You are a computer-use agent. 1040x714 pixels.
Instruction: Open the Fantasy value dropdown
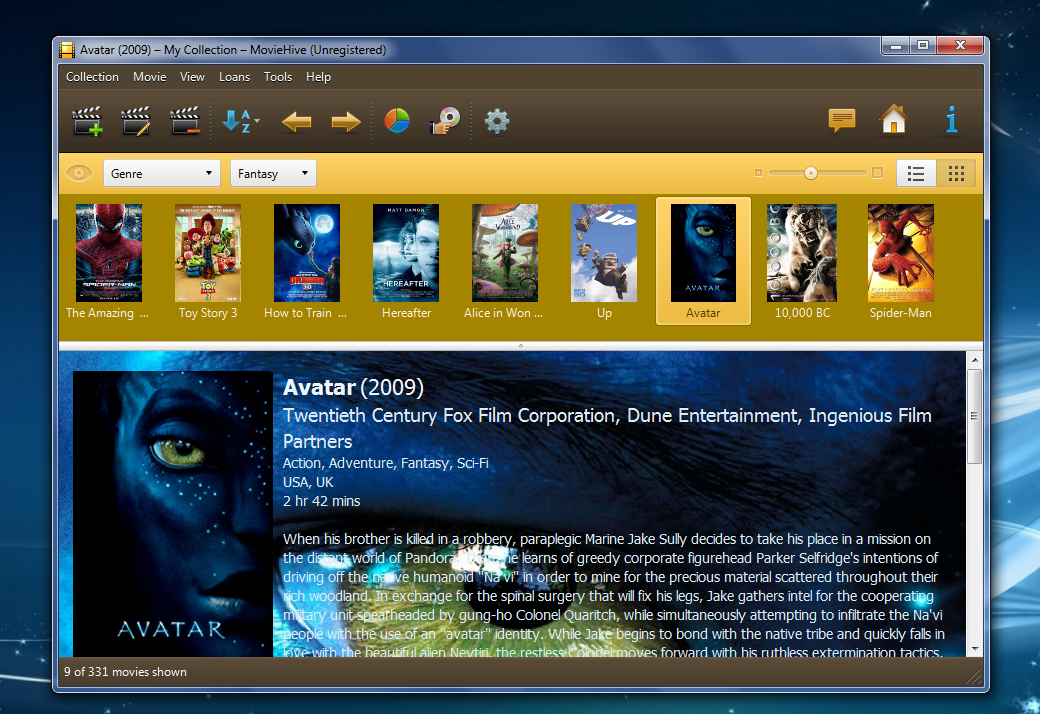click(273, 173)
